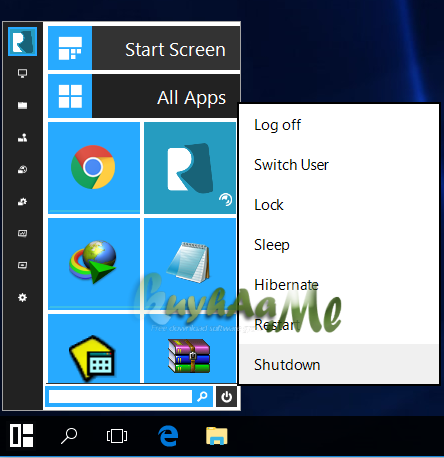This screenshot has height=458, width=444.
Task: Click the computer monitor icon in the sidebar
Action: click(22, 73)
